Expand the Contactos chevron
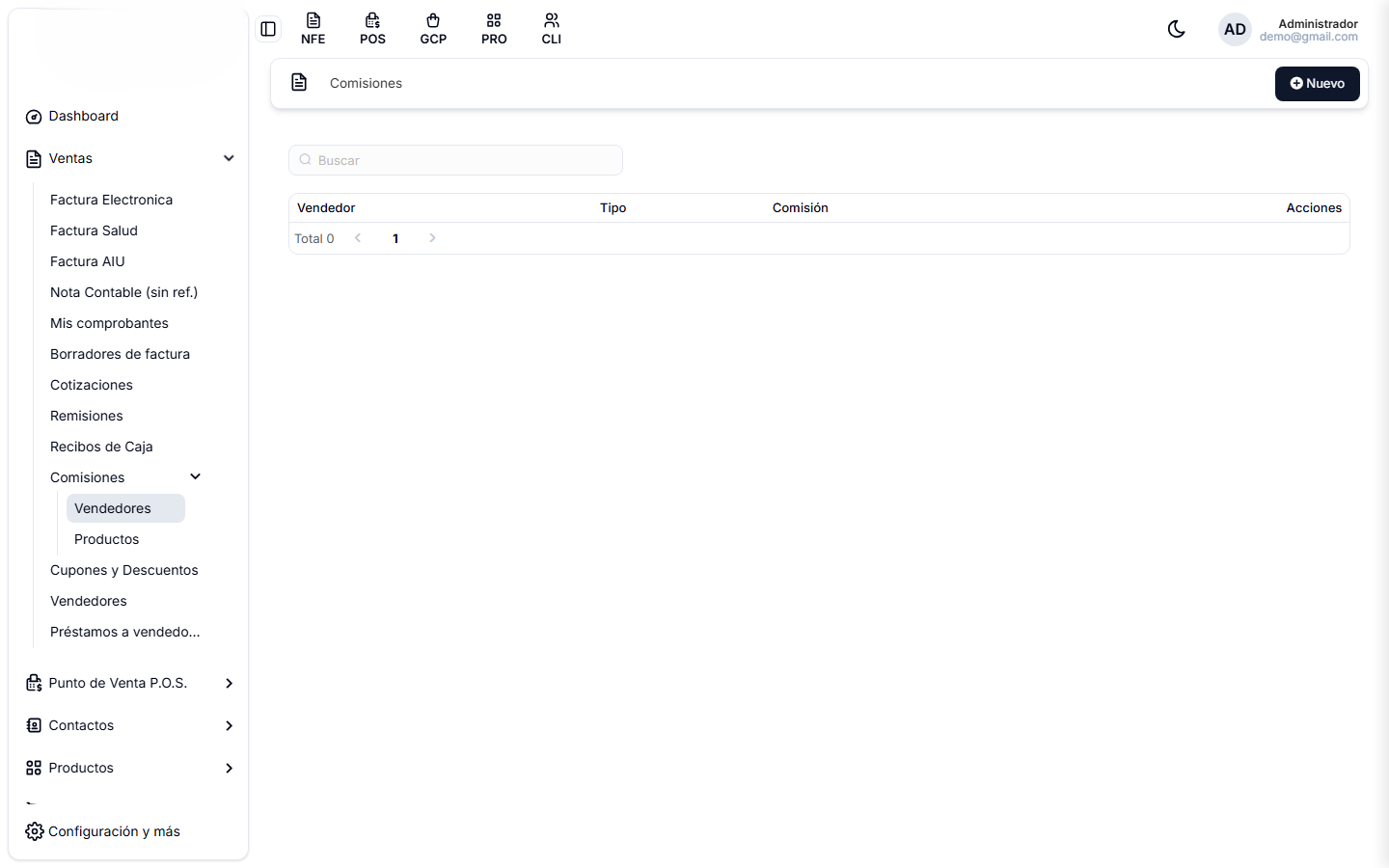The width and height of the screenshot is (1389, 868). point(229,725)
